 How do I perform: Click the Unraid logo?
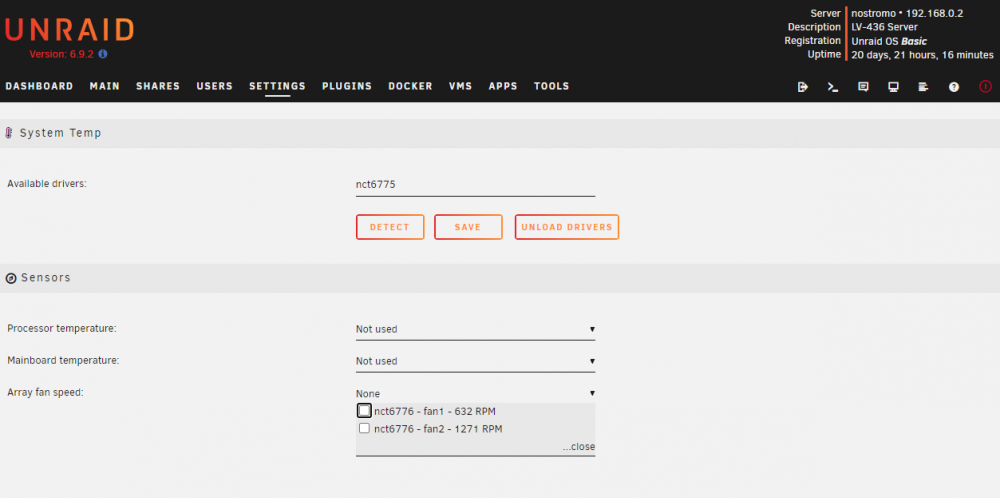coord(70,30)
